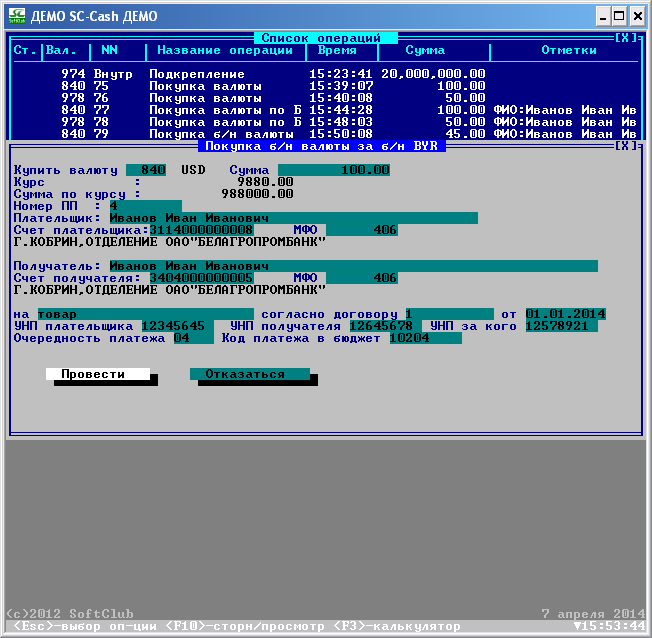Click the Провести button
Image resolution: width=652 pixels, height=638 pixels.
click(x=98, y=374)
